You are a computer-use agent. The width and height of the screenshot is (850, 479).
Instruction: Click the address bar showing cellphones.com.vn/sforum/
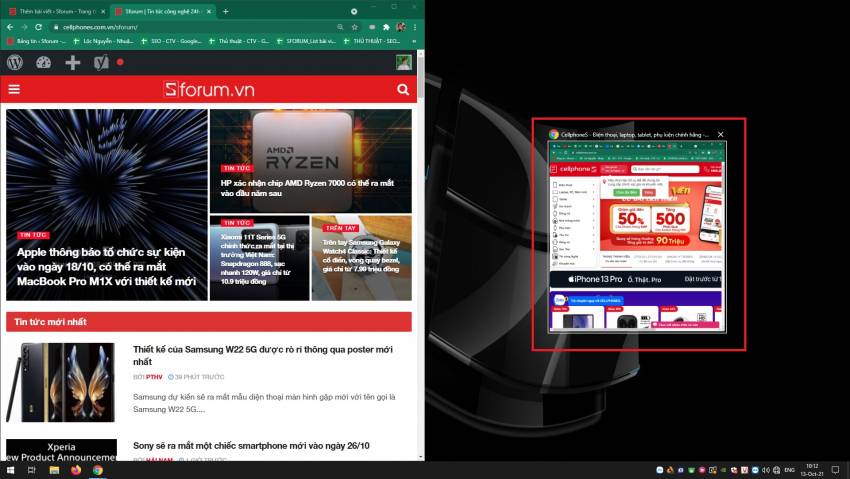point(195,27)
